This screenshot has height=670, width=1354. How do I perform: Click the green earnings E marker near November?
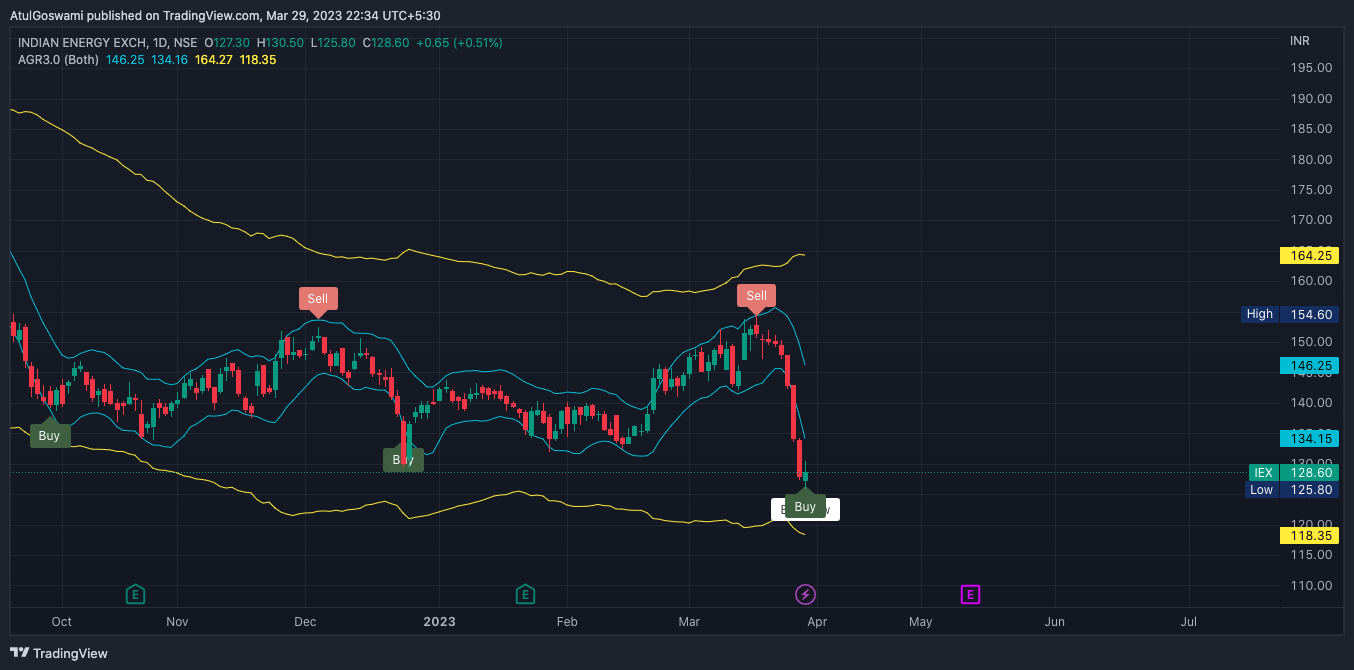pos(135,595)
